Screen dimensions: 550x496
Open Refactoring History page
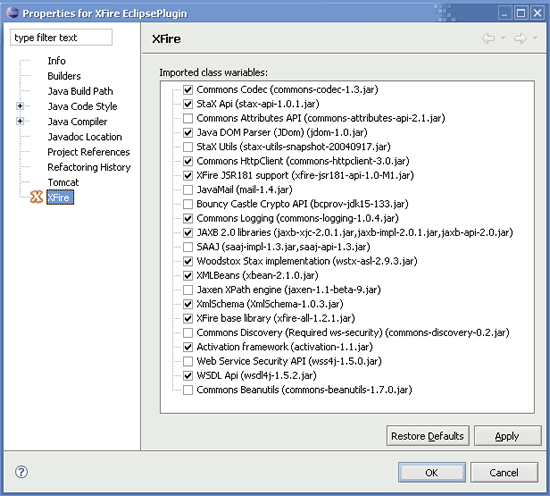coord(89,167)
